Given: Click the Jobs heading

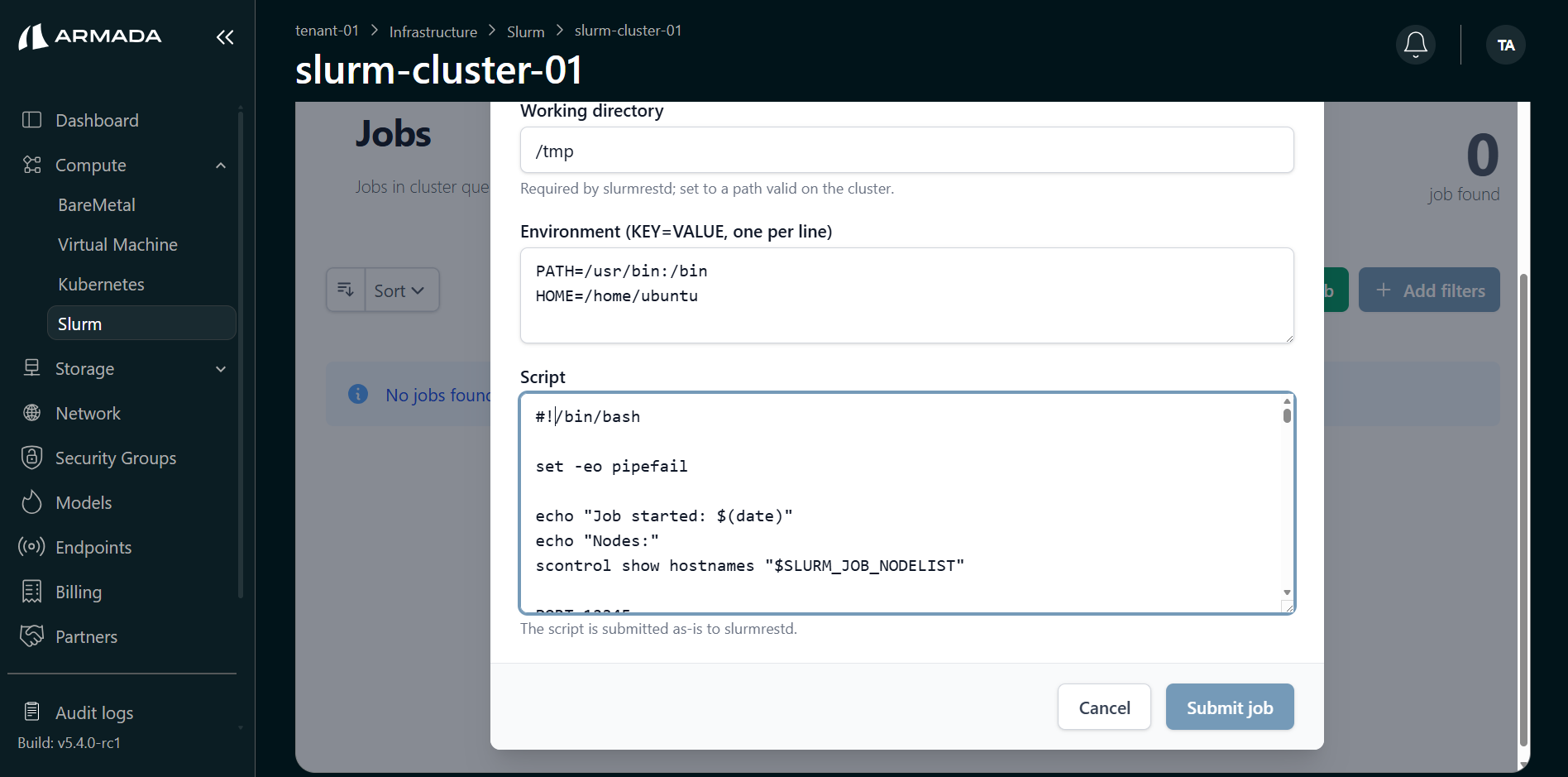Looking at the screenshot, I should tap(394, 134).
